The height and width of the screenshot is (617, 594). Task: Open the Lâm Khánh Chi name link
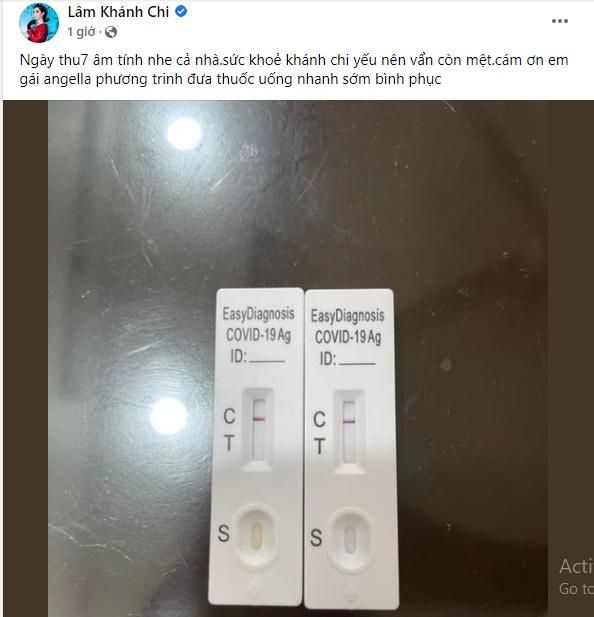[x=118, y=12]
